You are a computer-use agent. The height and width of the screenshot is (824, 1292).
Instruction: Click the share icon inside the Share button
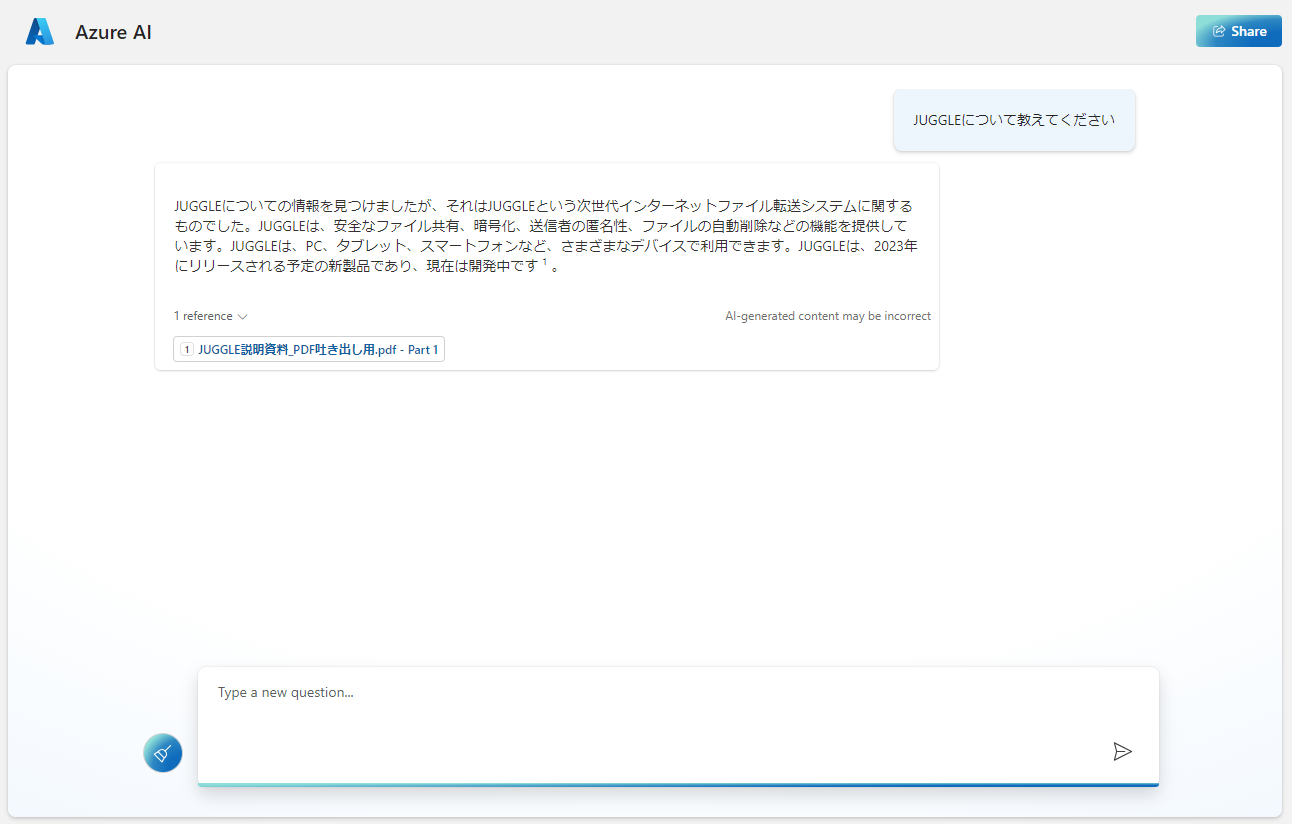coord(1220,31)
